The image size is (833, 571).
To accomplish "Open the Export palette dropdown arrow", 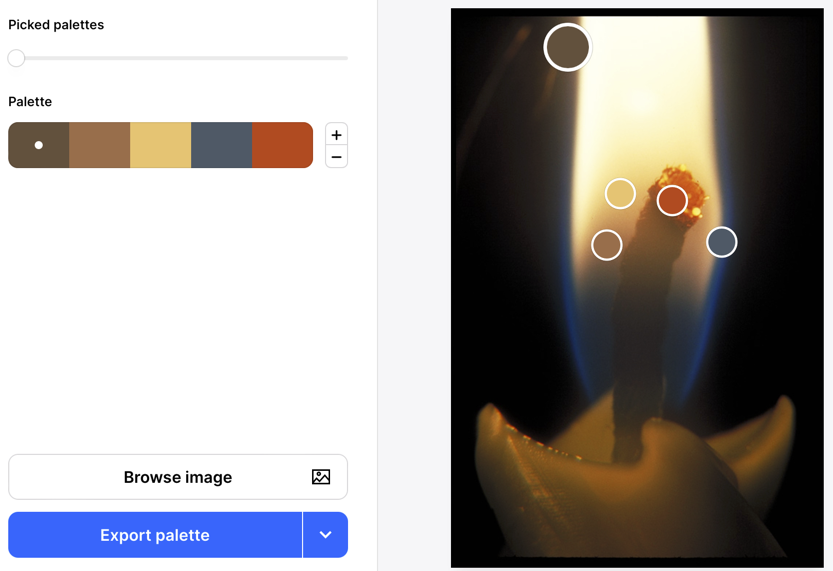I will [x=325, y=535].
